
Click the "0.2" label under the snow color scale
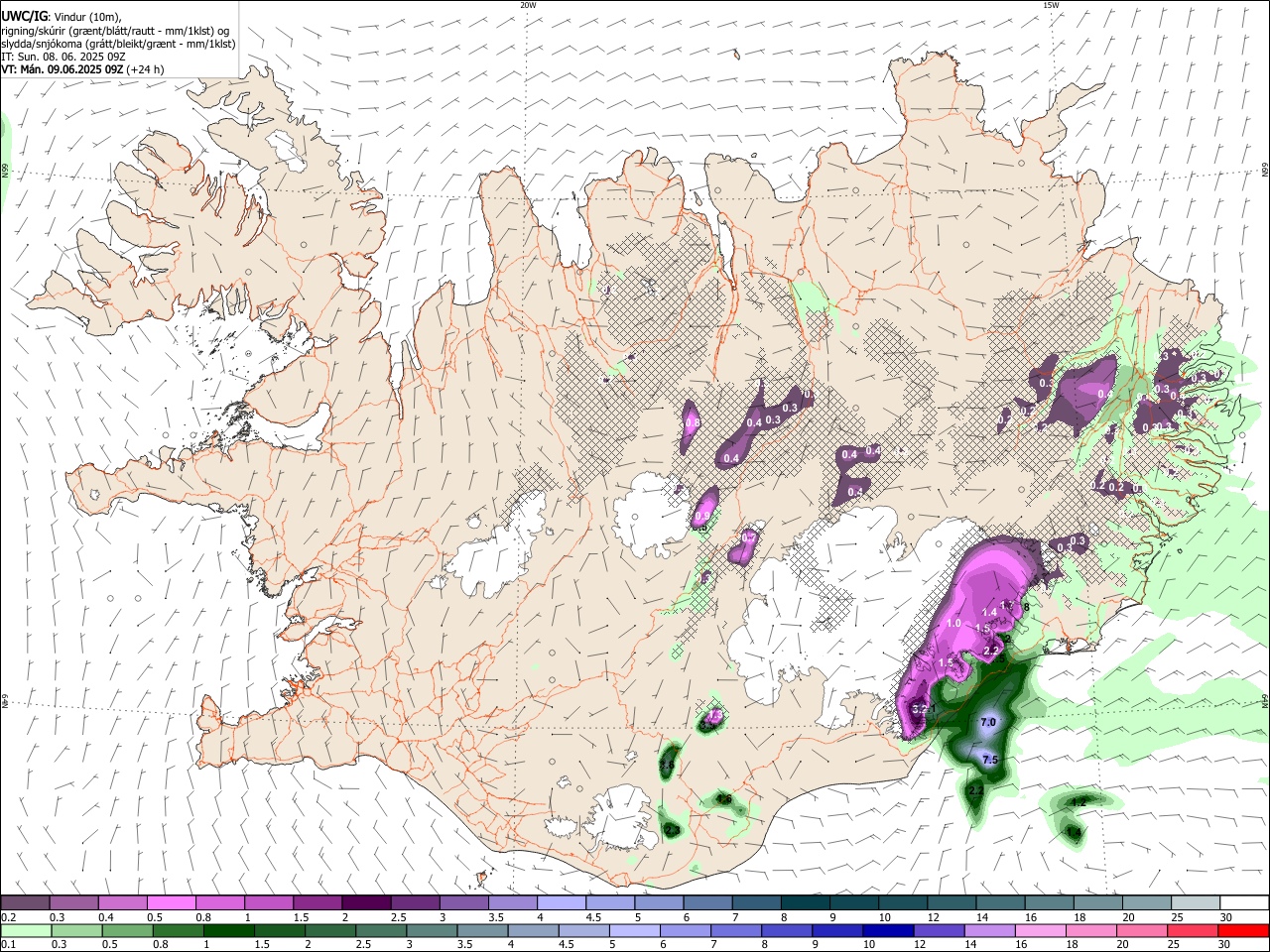pyautogui.click(x=8, y=917)
